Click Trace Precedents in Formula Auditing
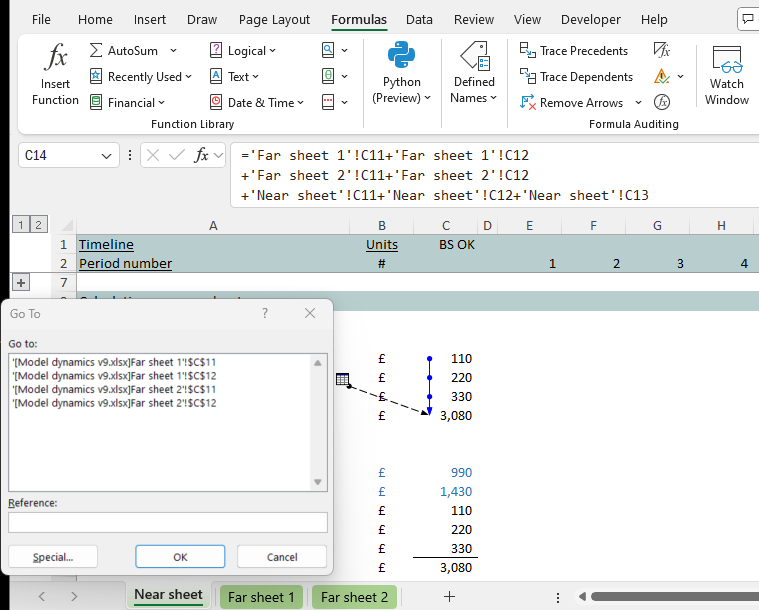The width and height of the screenshot is (759, 610). (574, 51)
